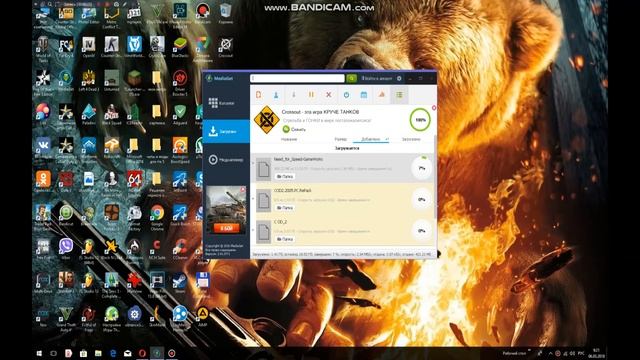Click the Mail icon on taskbar
640x360 pixels.
point(128,353)
